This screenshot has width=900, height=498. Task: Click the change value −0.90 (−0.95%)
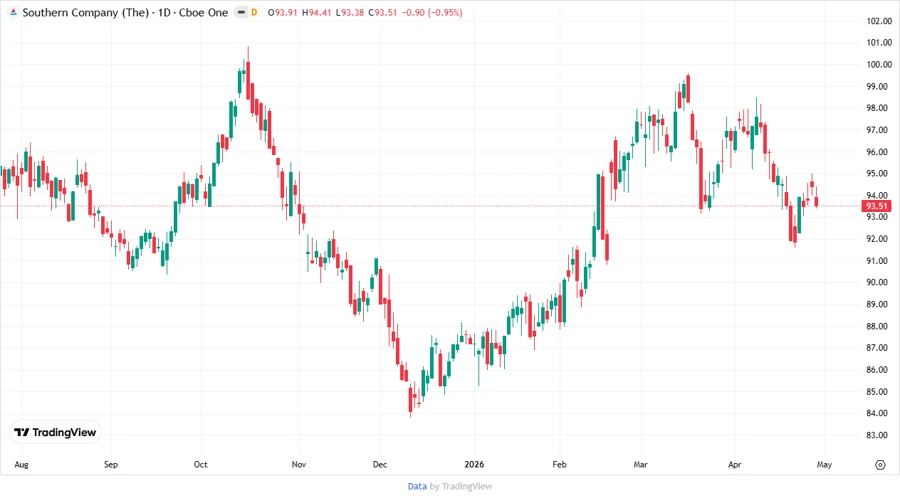(432, 12)
